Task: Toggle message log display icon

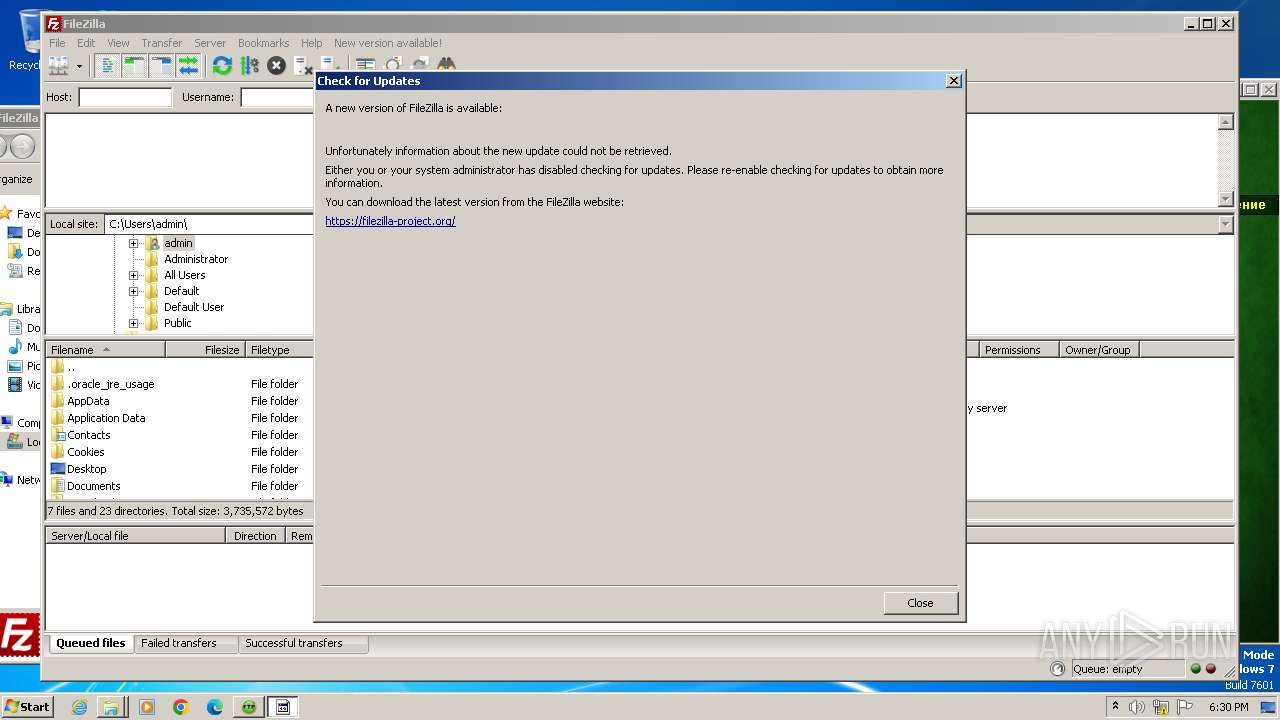Action: (107, 66)
